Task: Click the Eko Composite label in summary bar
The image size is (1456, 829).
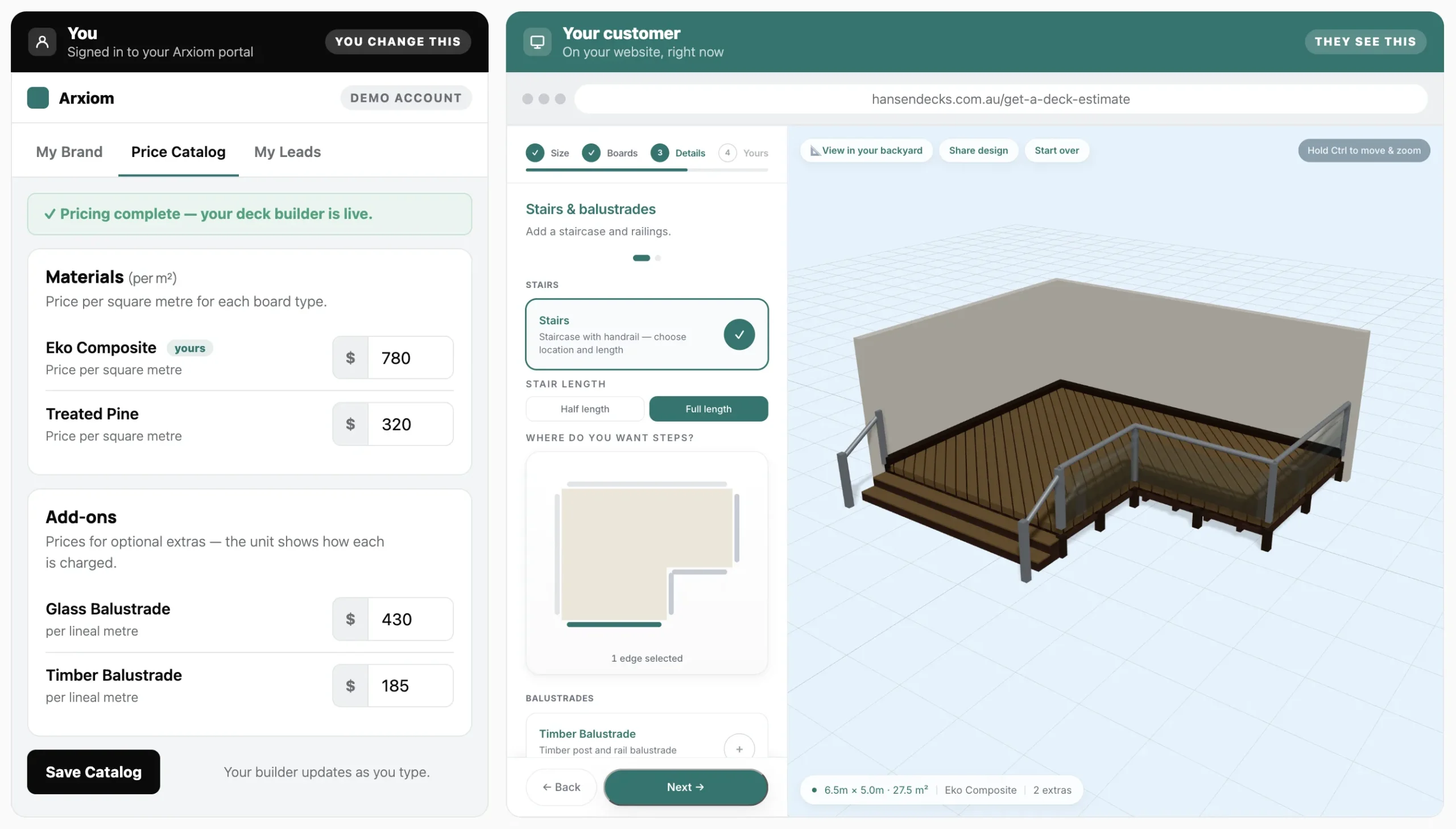Action: [x=981, y=790]
